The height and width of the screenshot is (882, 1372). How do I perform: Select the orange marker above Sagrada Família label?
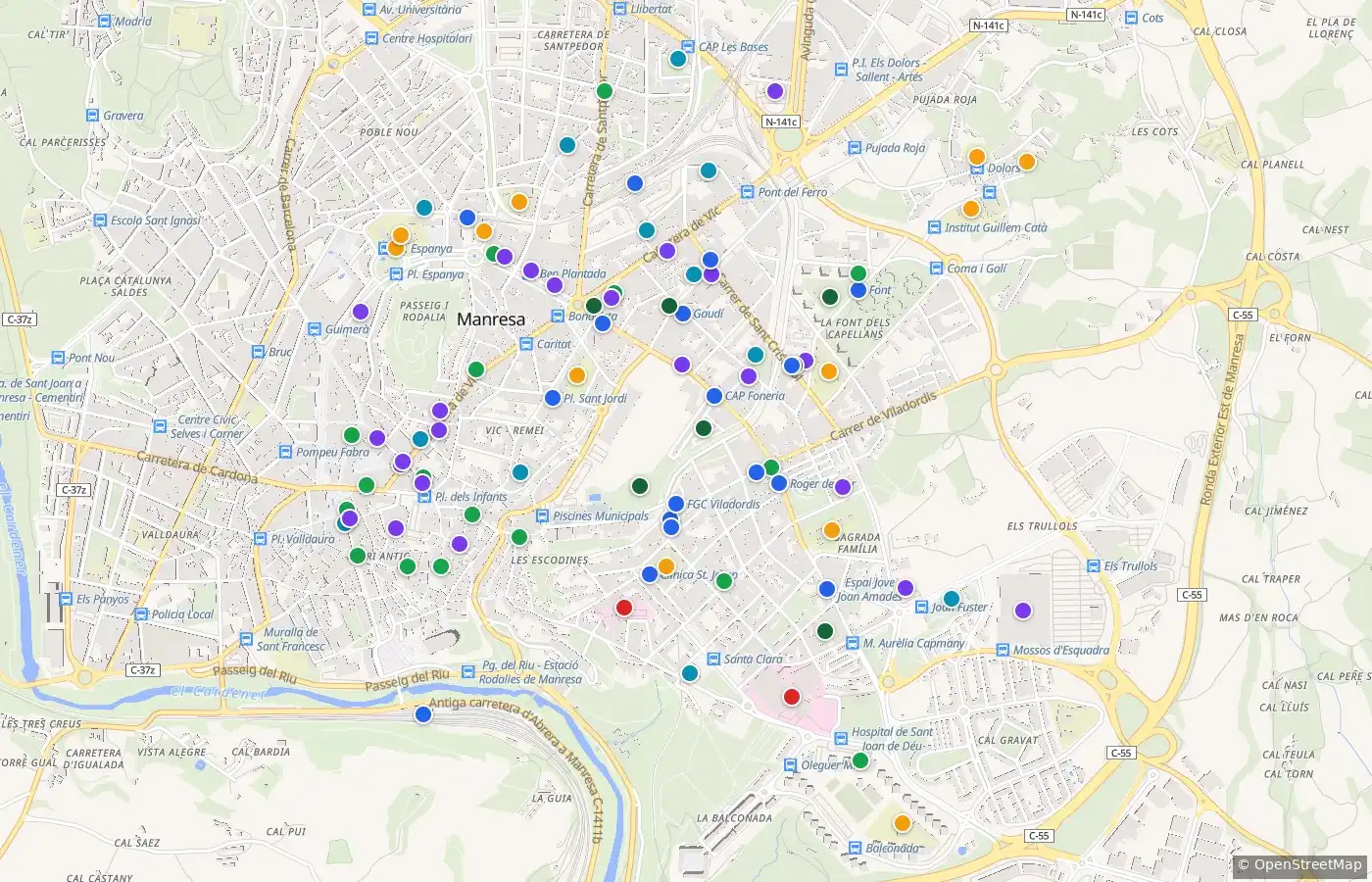pyautogui.click(x=832, y=530)
